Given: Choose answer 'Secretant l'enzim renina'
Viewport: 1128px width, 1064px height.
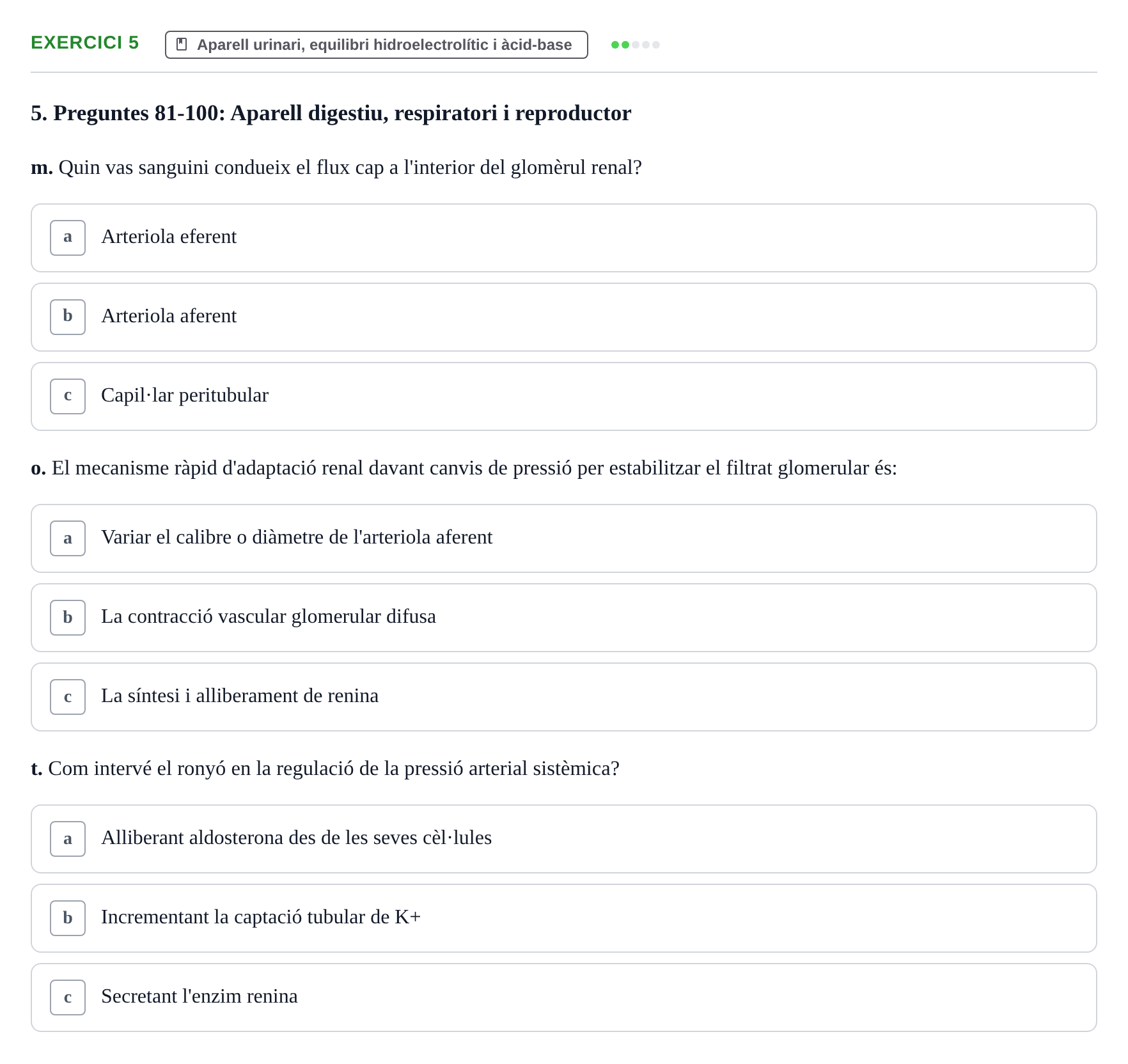Looking at the screenshot, I should (x=563, y=997).
